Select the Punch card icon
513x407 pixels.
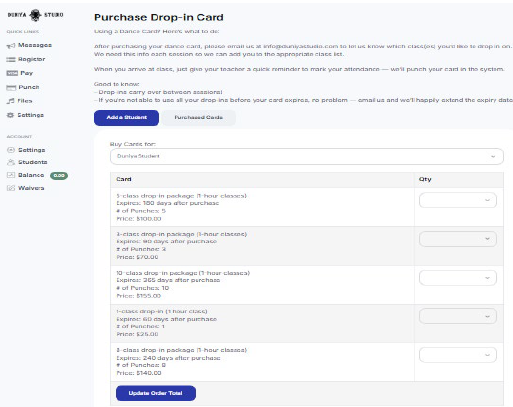pos(11,87)
